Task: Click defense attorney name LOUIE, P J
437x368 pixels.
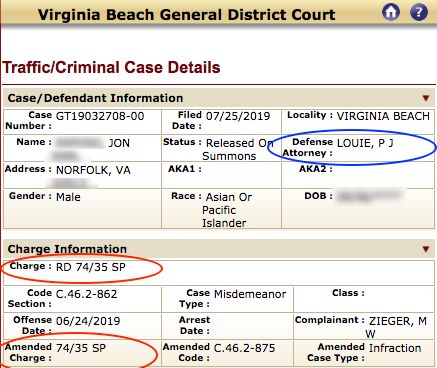Action: pyautogui.click(x=365, y=143)
